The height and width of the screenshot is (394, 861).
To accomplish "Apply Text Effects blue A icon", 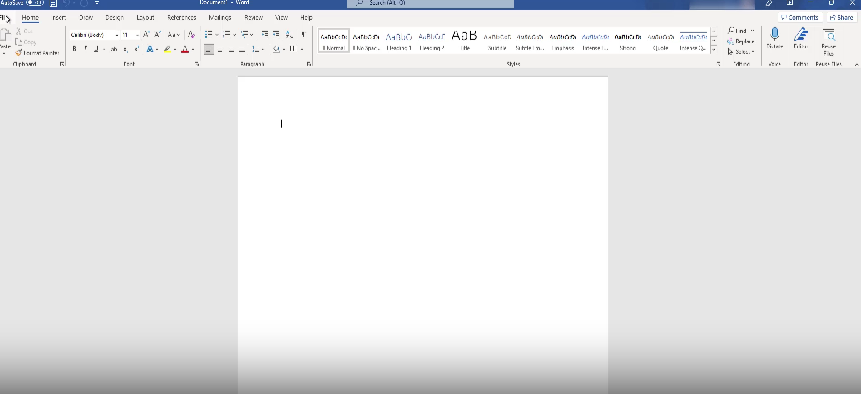I will (x=149, y=49).
